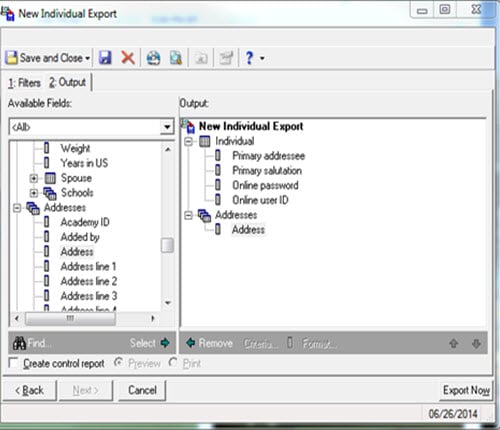
Task: Click the horizontal scrollbar thumb in Available Fields
Action: (x=70, y=318)
